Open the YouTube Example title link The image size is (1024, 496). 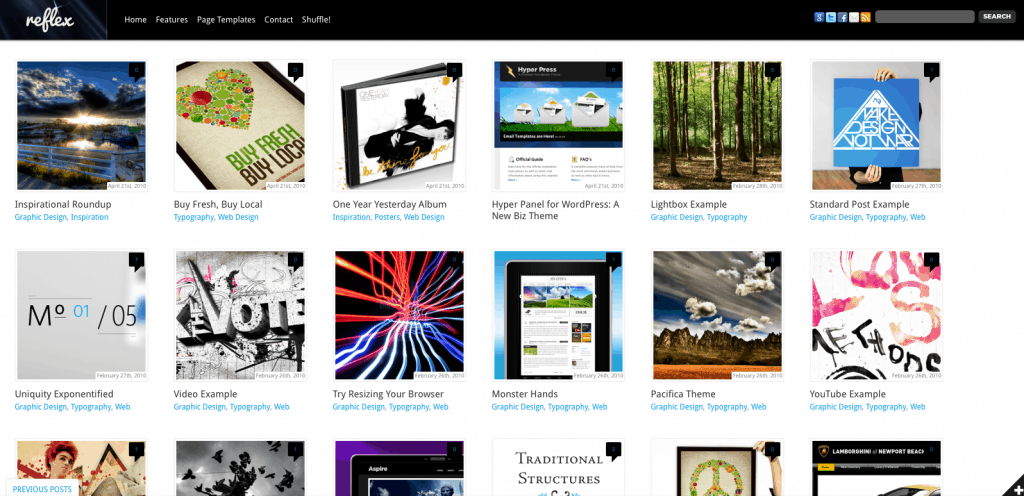[x=847, y=394]
